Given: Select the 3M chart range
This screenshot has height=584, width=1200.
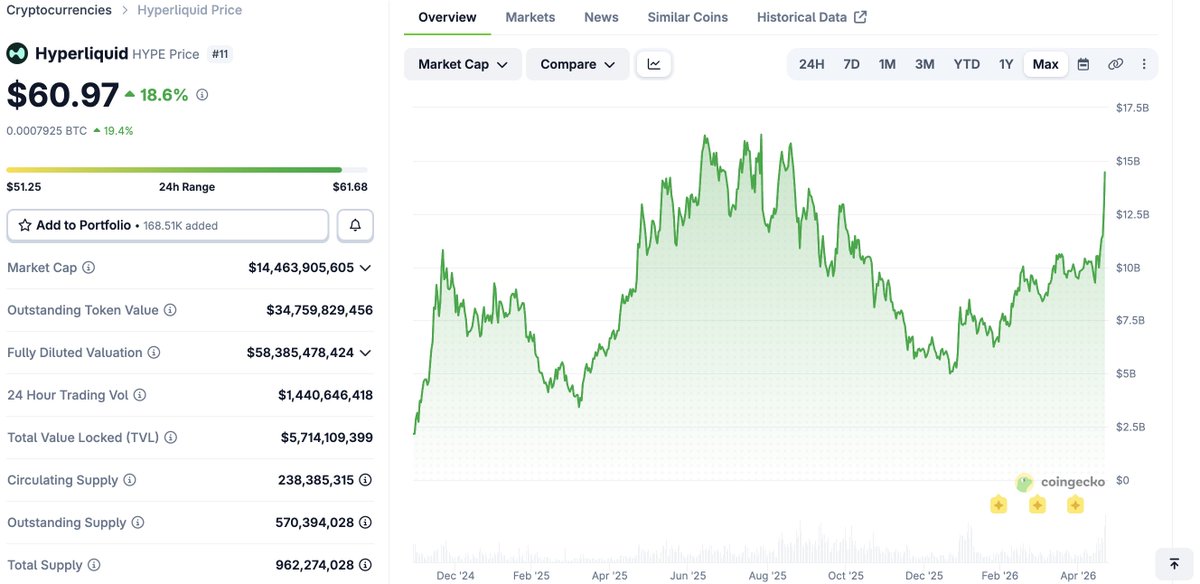Looking at the screenshot, I should coord(924,64).
